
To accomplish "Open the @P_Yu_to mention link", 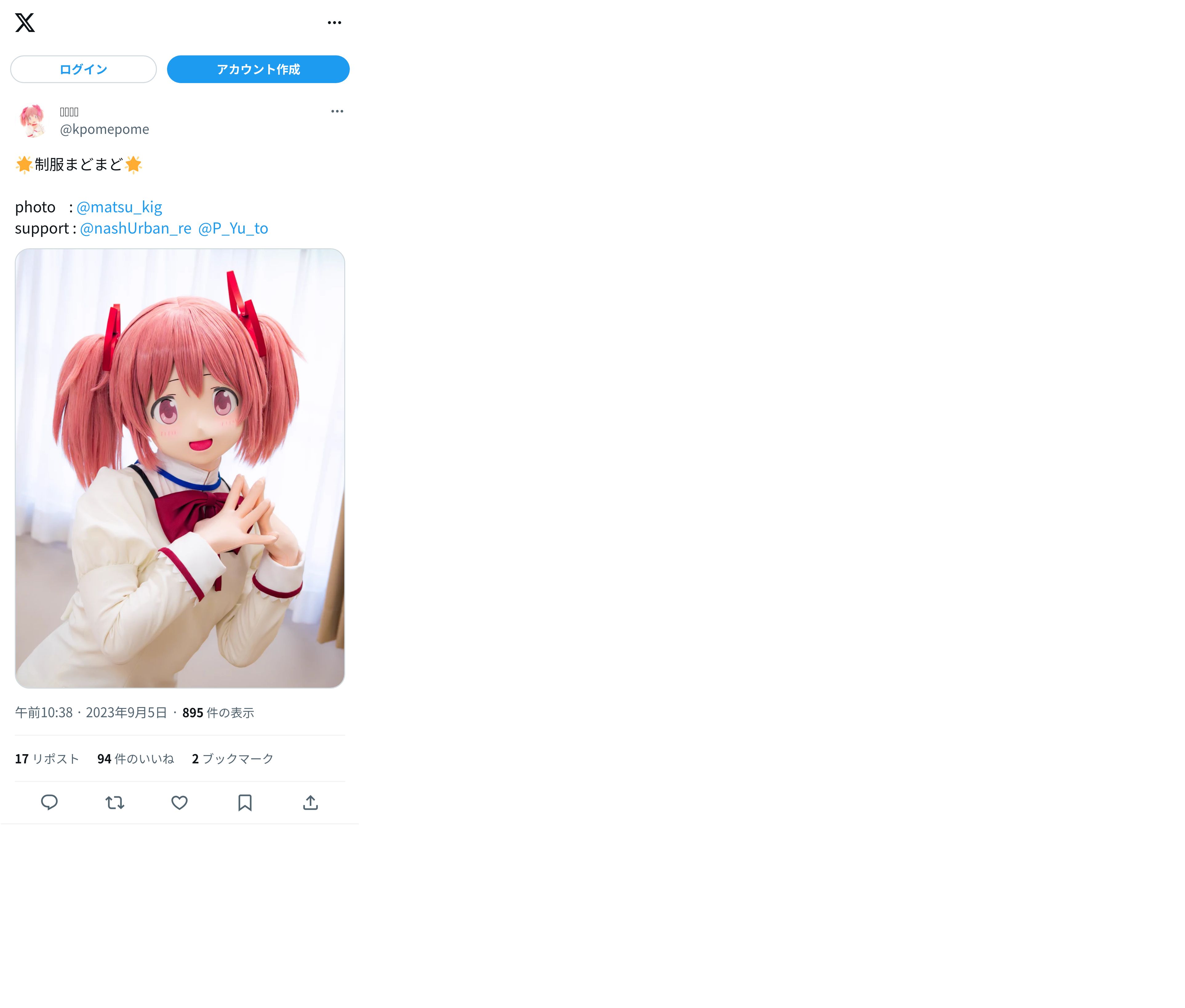I will pos(233,228).
